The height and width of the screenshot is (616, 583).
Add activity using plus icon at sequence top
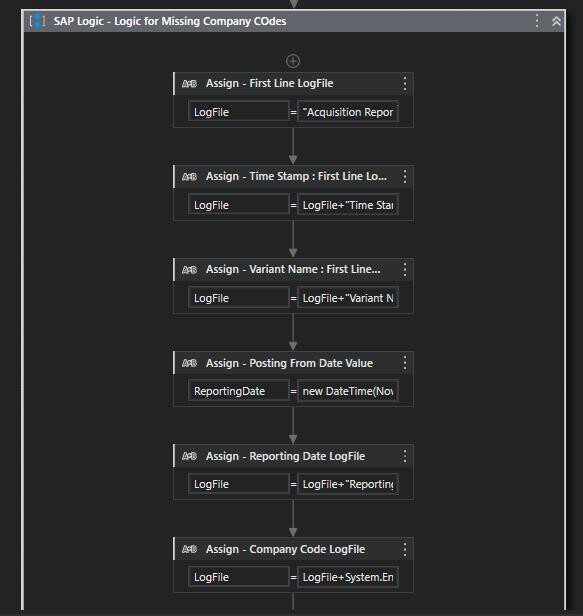coord(293,61)
